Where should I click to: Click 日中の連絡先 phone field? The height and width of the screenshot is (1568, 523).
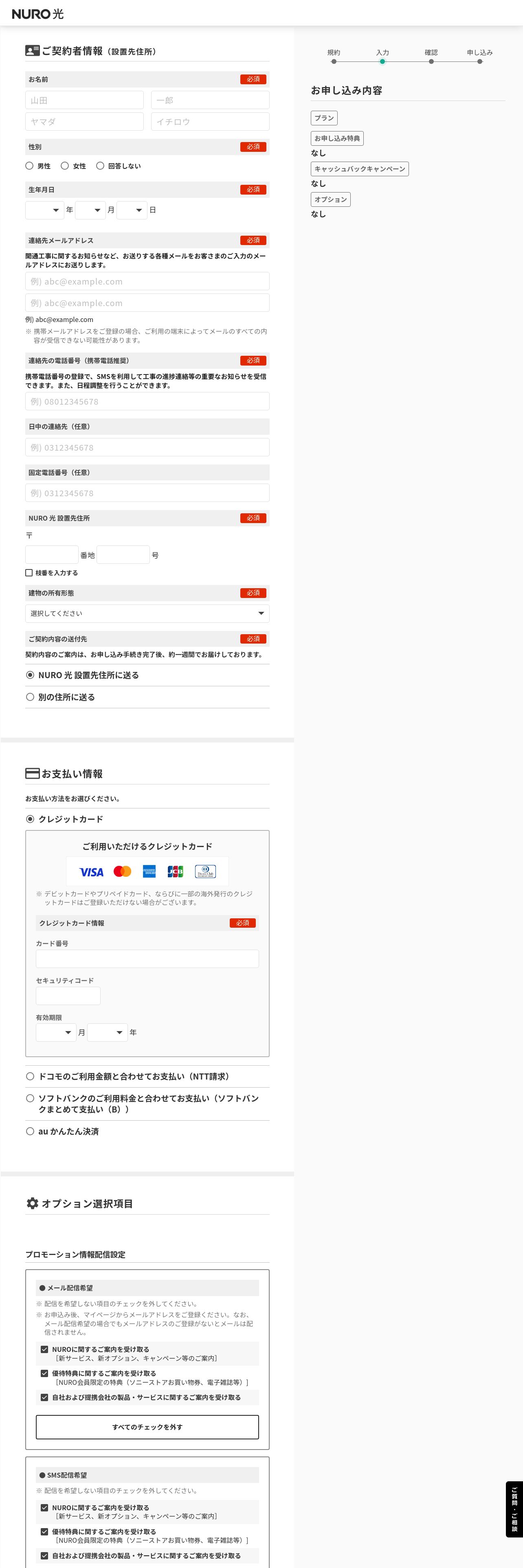(x=147, y=447)
